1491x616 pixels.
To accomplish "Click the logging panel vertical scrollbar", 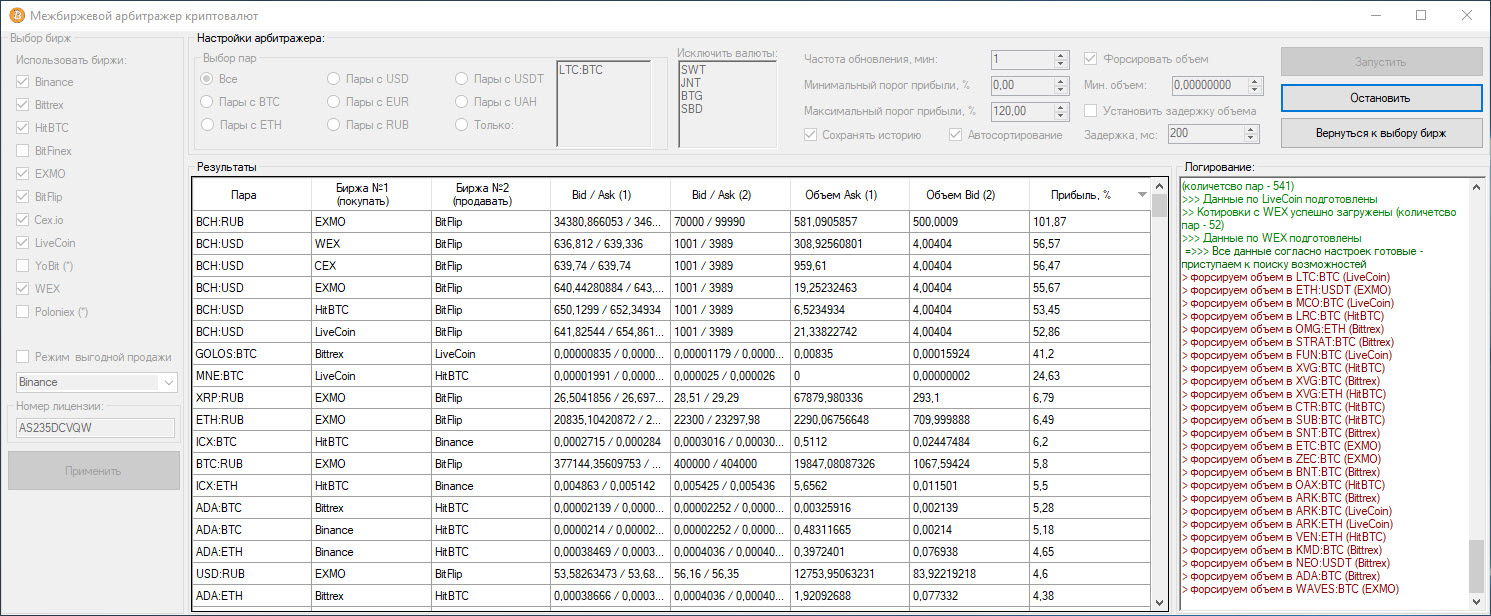I will click(1475, 395).
